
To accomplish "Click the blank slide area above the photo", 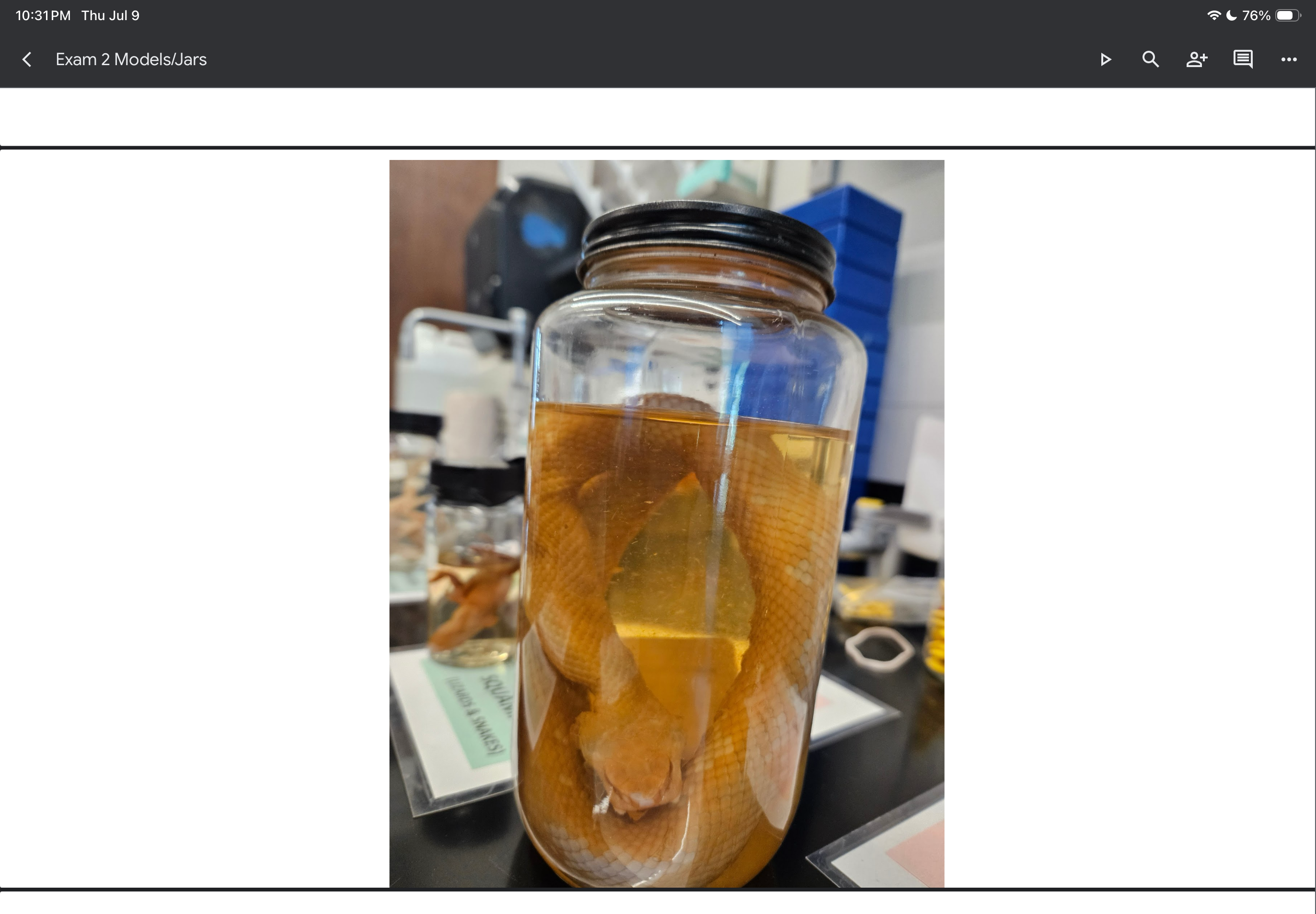I will tap(657, 117).
